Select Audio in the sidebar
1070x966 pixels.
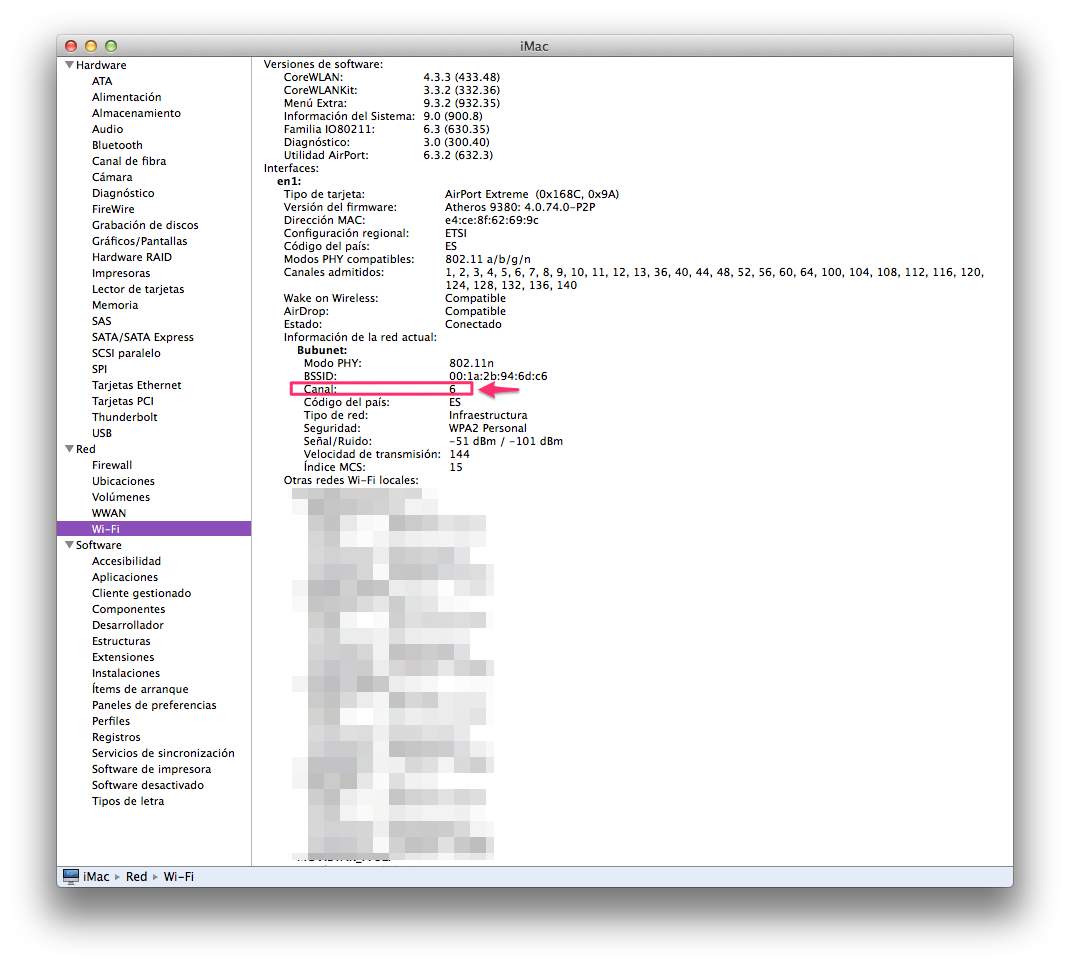[107, 129]
